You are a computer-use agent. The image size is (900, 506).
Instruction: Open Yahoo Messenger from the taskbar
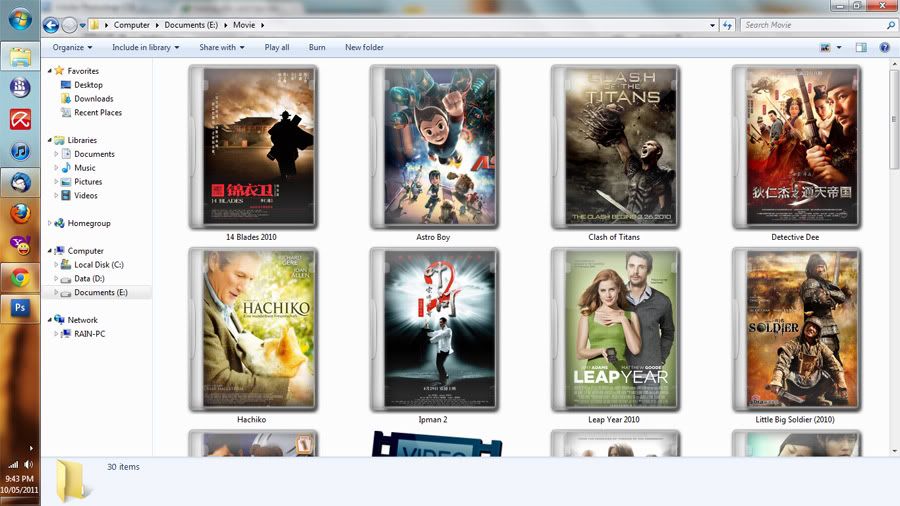pos(20,246)
